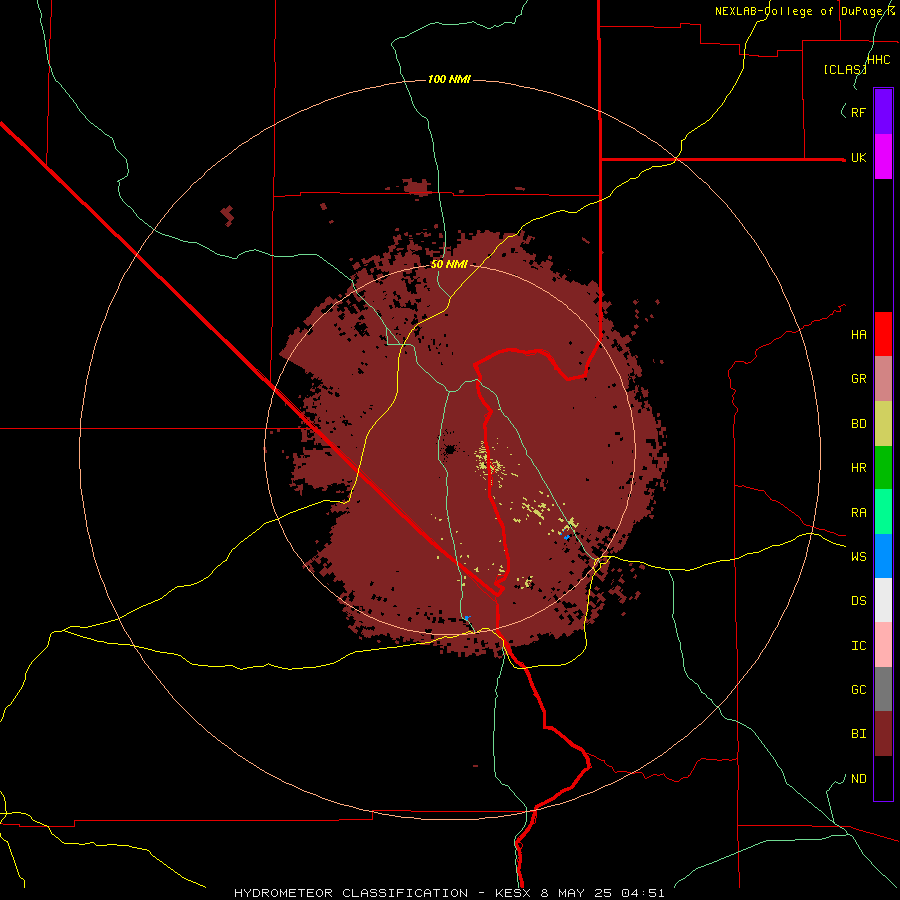This screenshot has height=900, width=900.
Task: Click the blue WS legend swatch
Action: coord(883,556)
